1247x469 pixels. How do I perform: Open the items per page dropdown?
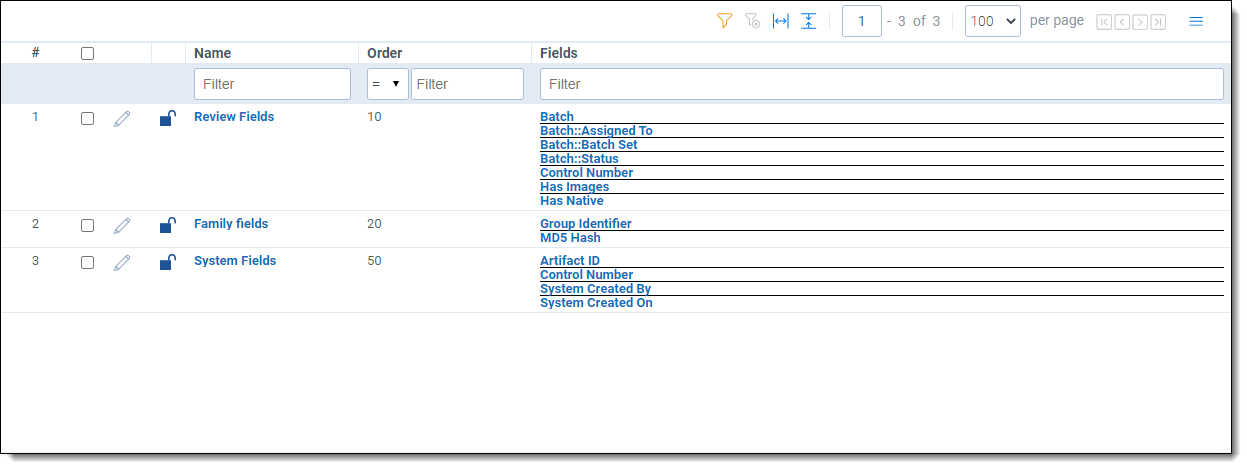[x=992, y=21]
